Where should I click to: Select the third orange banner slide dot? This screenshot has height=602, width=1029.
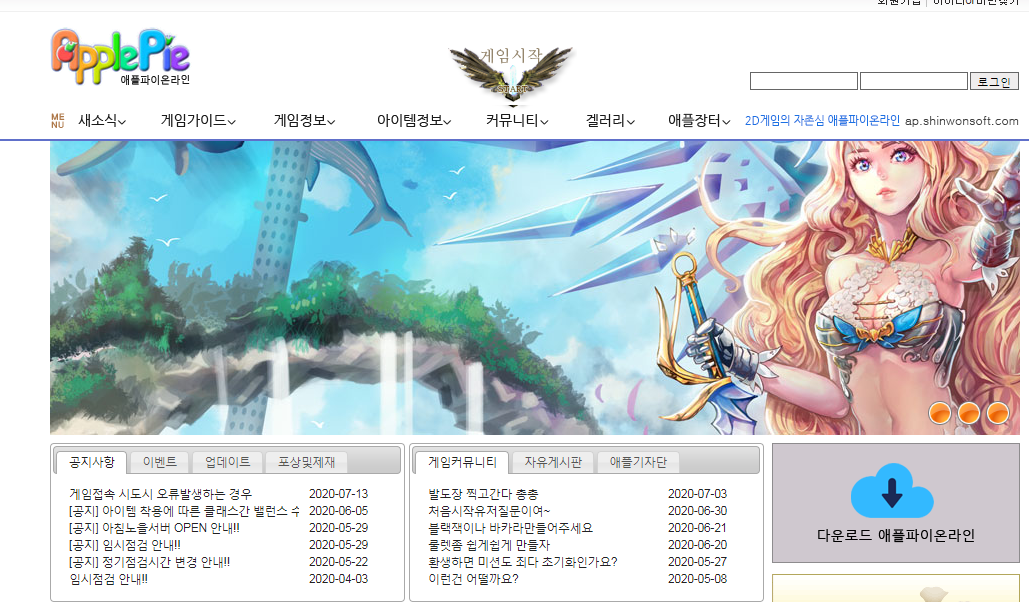click(998, 413)
